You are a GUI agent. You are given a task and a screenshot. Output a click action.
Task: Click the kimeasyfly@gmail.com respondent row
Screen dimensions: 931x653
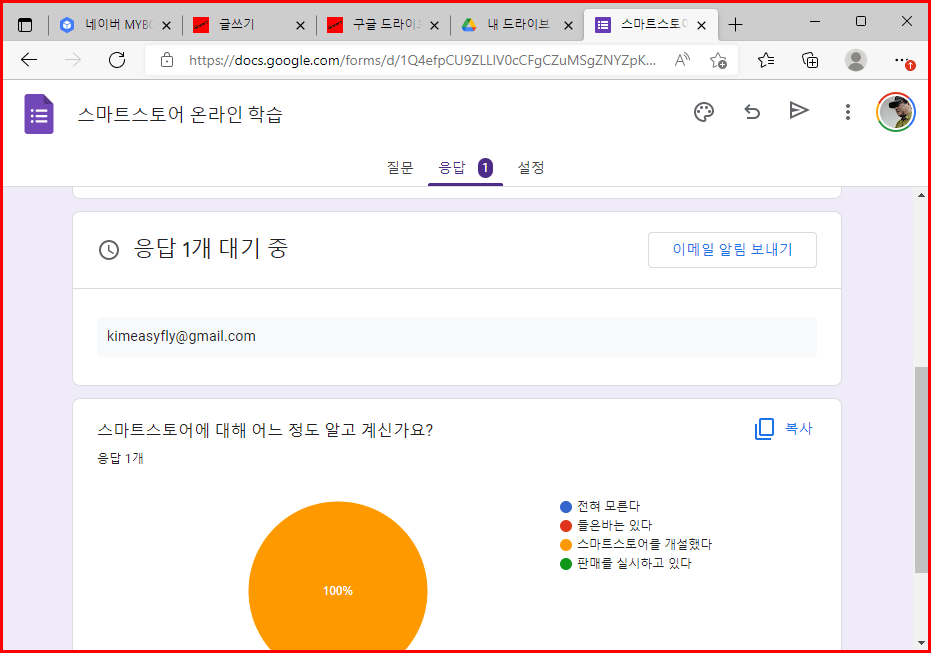[457, 337]
